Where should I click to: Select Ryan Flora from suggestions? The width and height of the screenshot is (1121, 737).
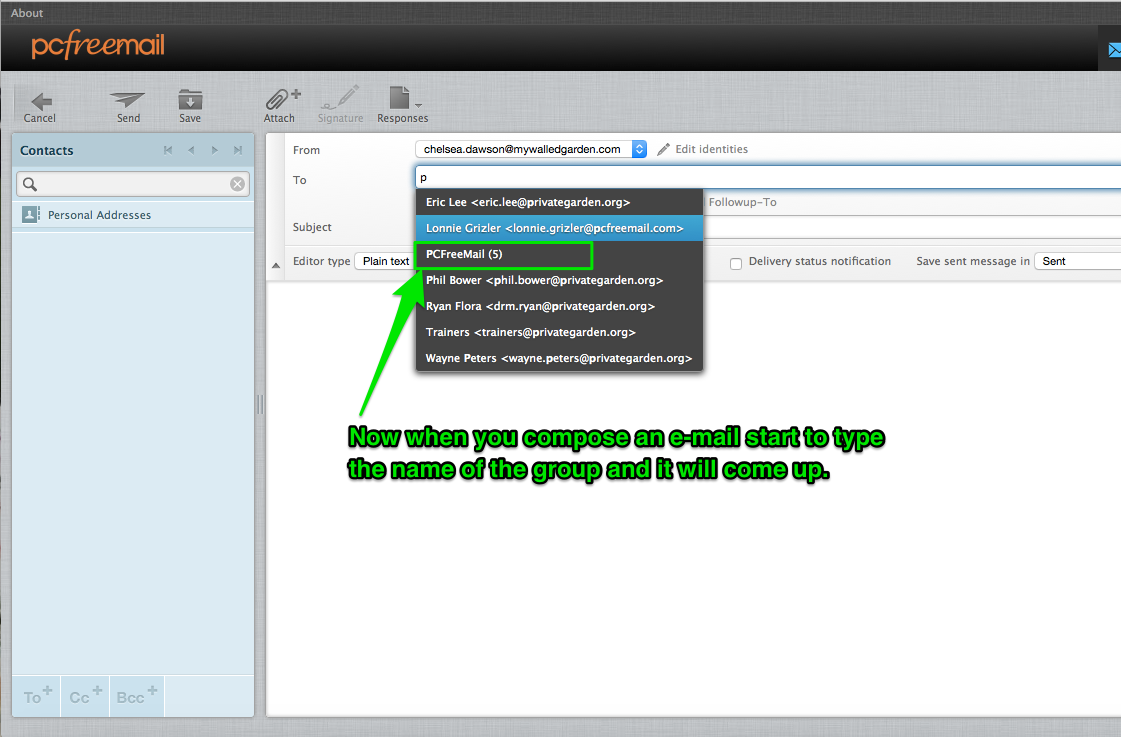559,306
